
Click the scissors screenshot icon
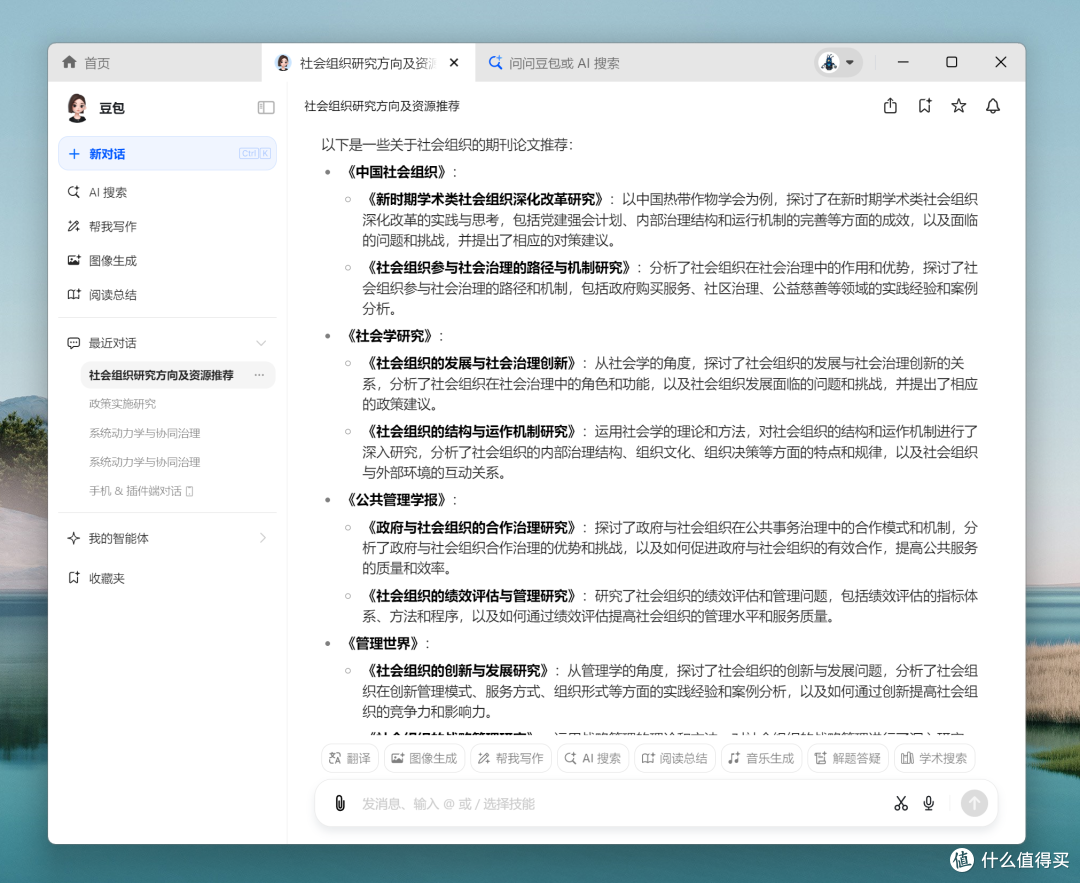tap(901, 804)
